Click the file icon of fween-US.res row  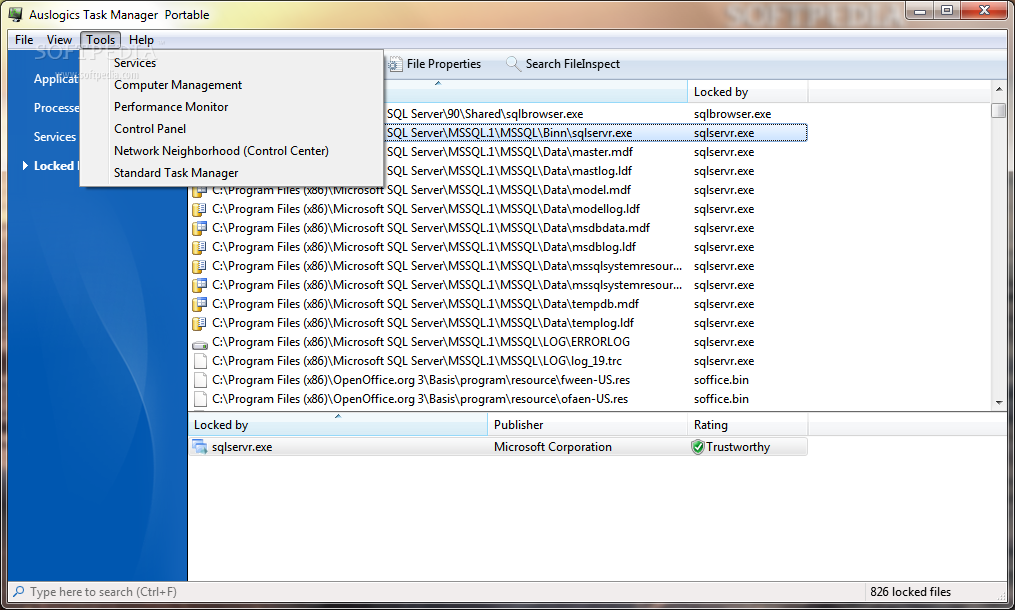pos(200,380)
